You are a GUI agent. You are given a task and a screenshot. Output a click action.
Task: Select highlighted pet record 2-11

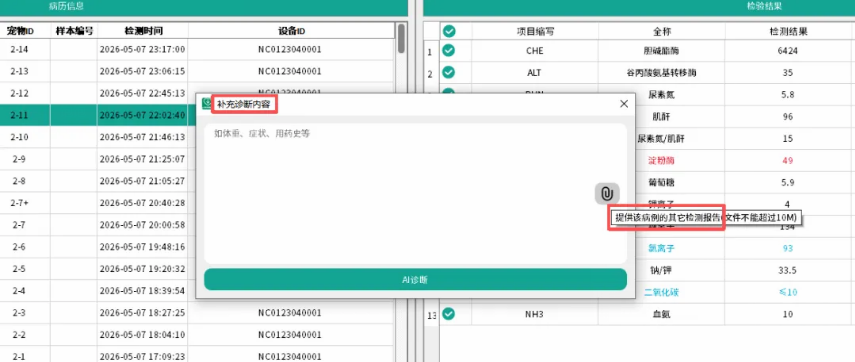20,115
